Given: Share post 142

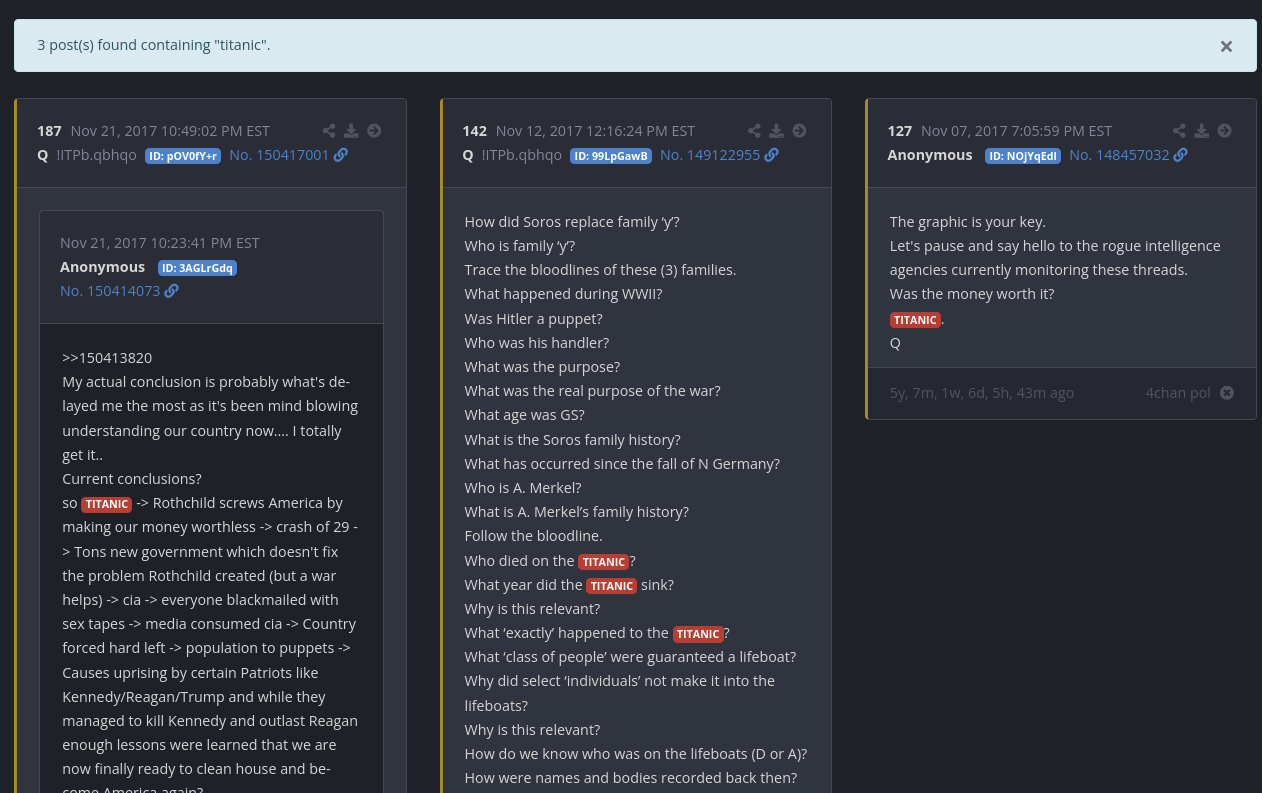Looking at the screenshot, I should pyautogui.click(x=754, y=131).
